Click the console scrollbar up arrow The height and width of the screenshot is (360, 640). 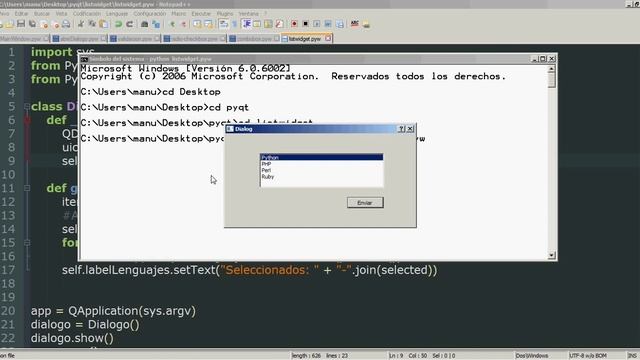(x=551, y=70)
